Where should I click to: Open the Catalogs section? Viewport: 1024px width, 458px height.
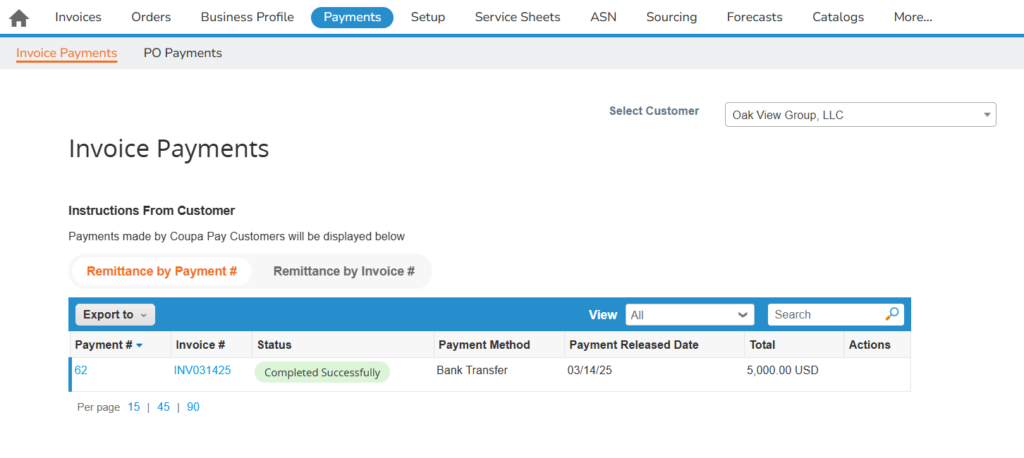pyautogui.click(x=838, y=18)
